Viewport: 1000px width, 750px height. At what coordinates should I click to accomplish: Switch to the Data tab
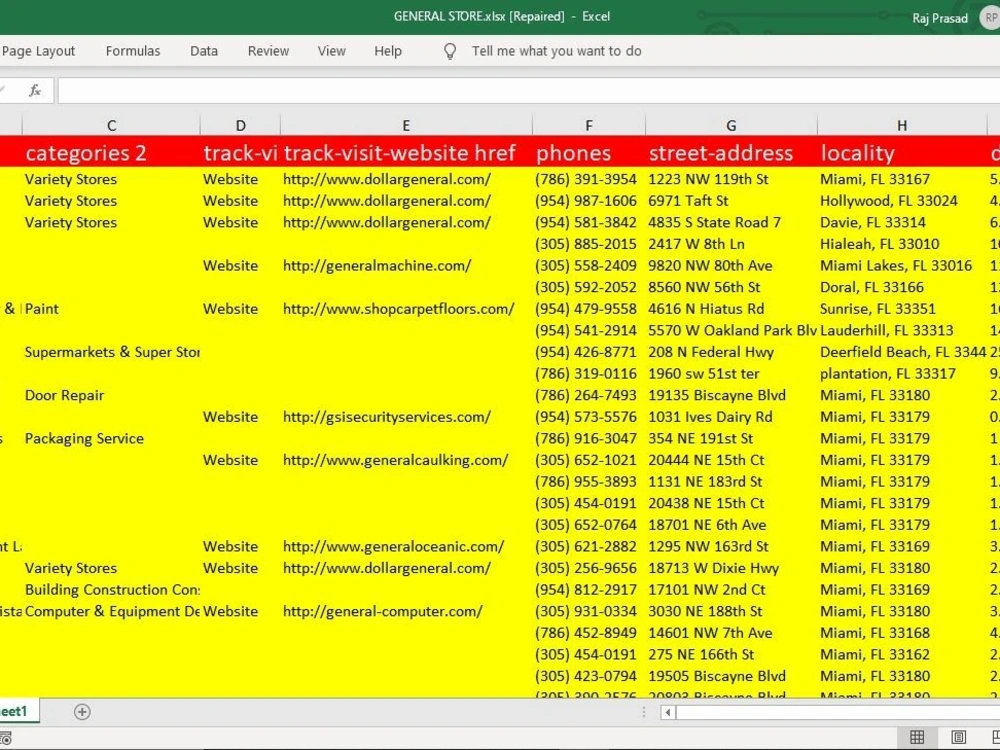(x=203, y=51)
